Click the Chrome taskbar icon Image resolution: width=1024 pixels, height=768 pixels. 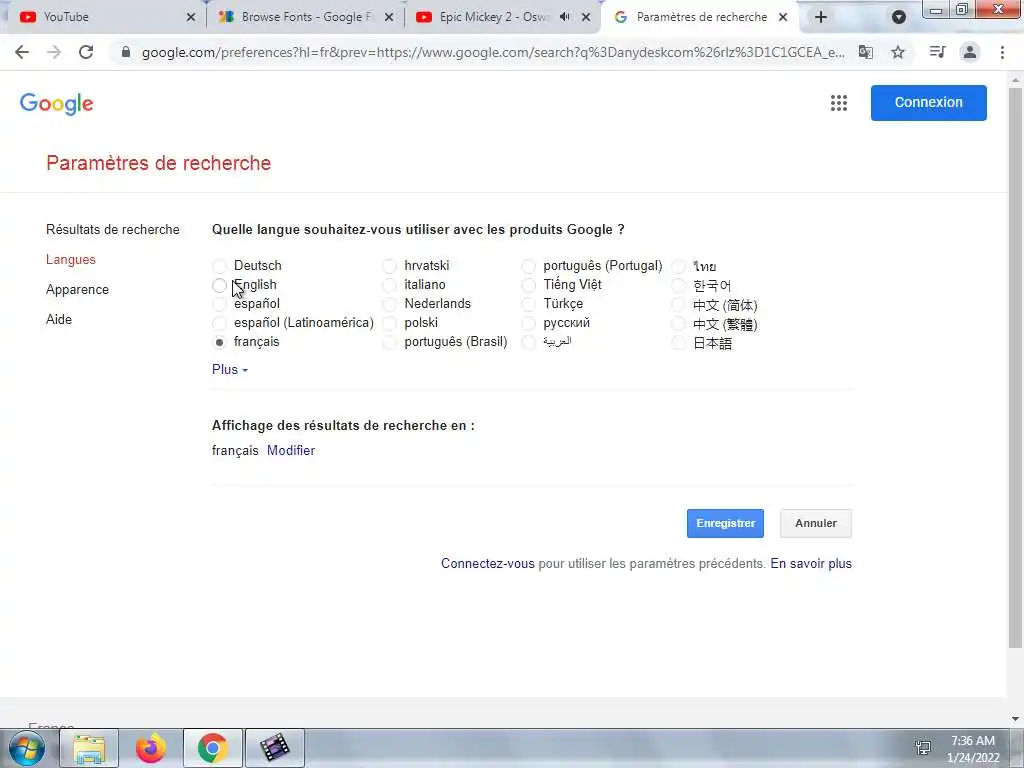pyautogui.click(x=213, y=748)
